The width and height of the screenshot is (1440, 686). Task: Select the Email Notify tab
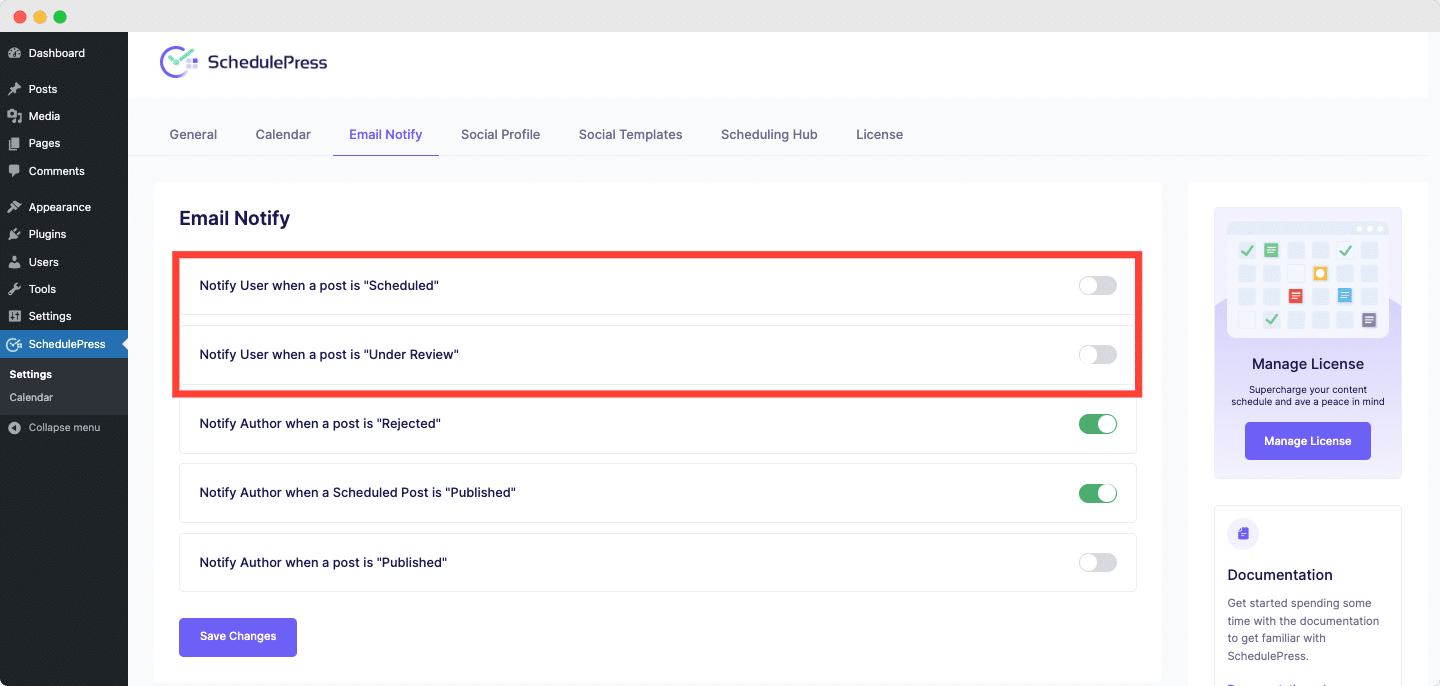click(x=386, y=134)
